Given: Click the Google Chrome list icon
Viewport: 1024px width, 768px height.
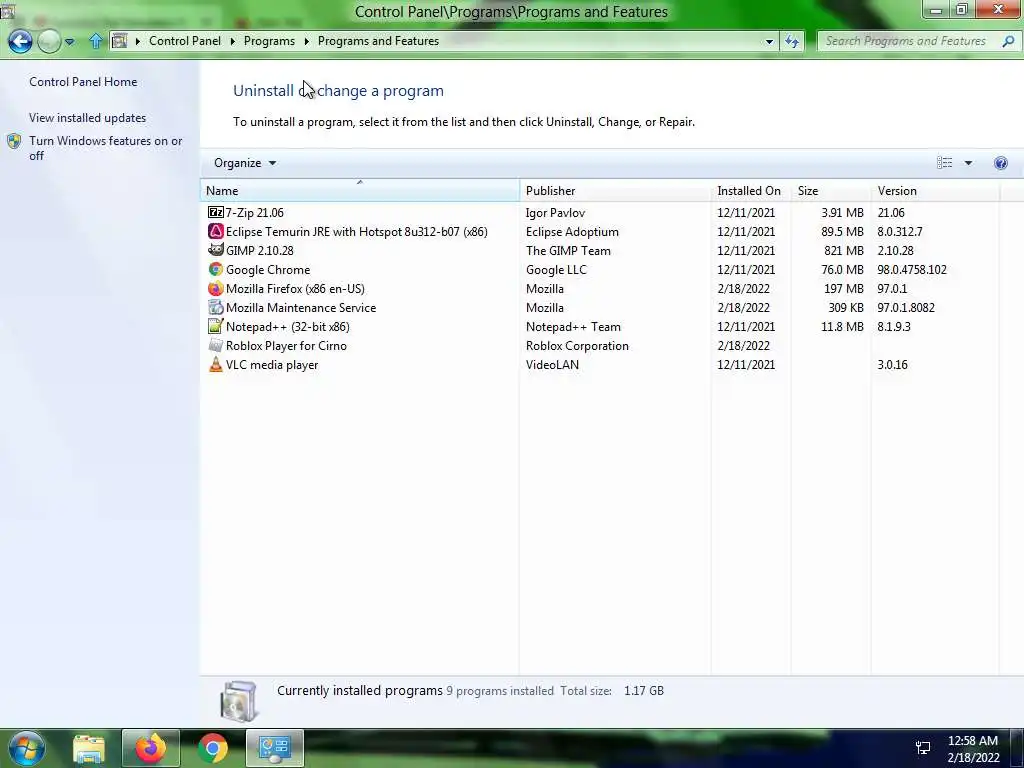Looking at the screenshot, I should tap(216, 269).
